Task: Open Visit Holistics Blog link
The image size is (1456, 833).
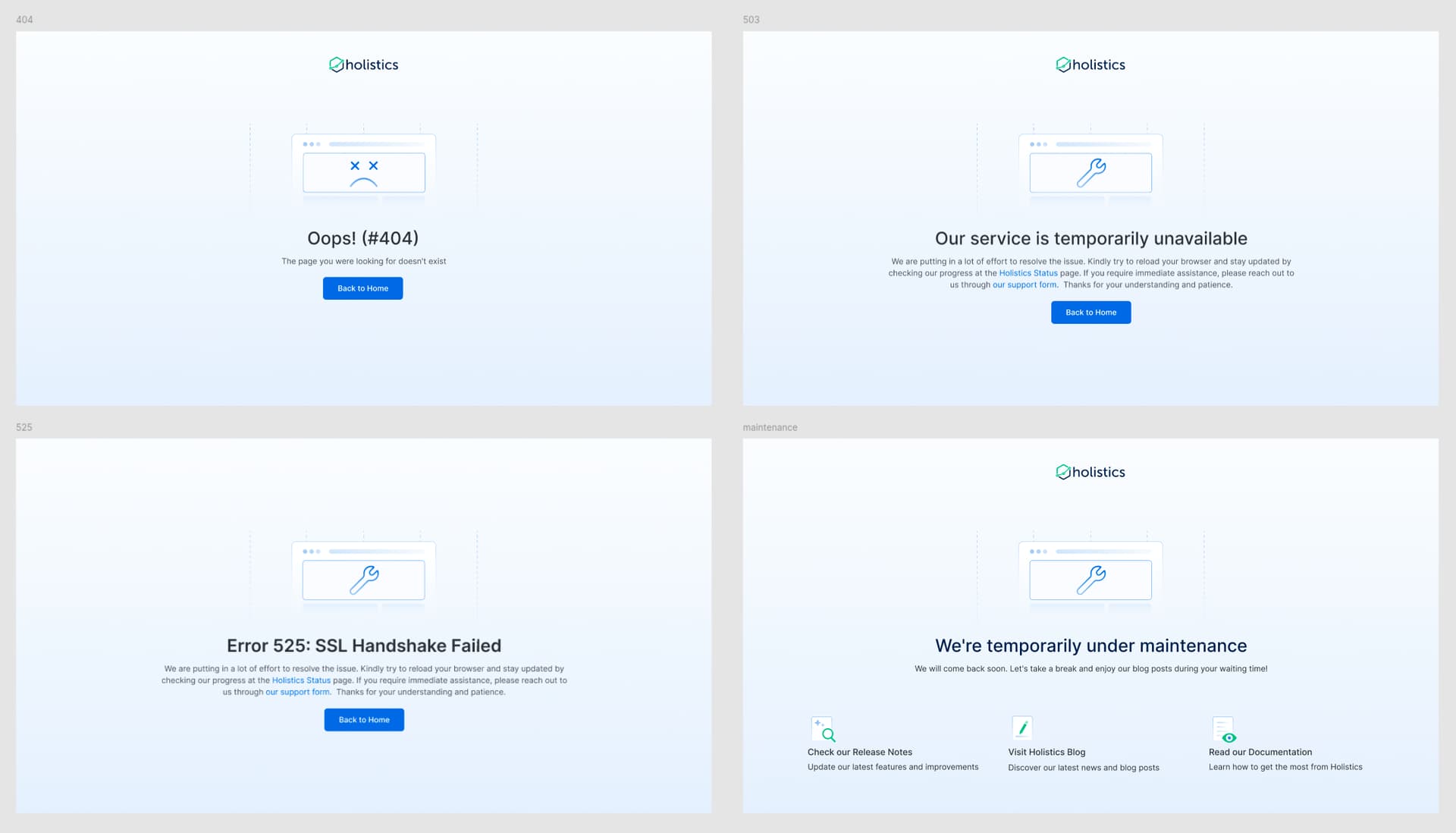Action: pyautogui.click(x=1046, y=753)
